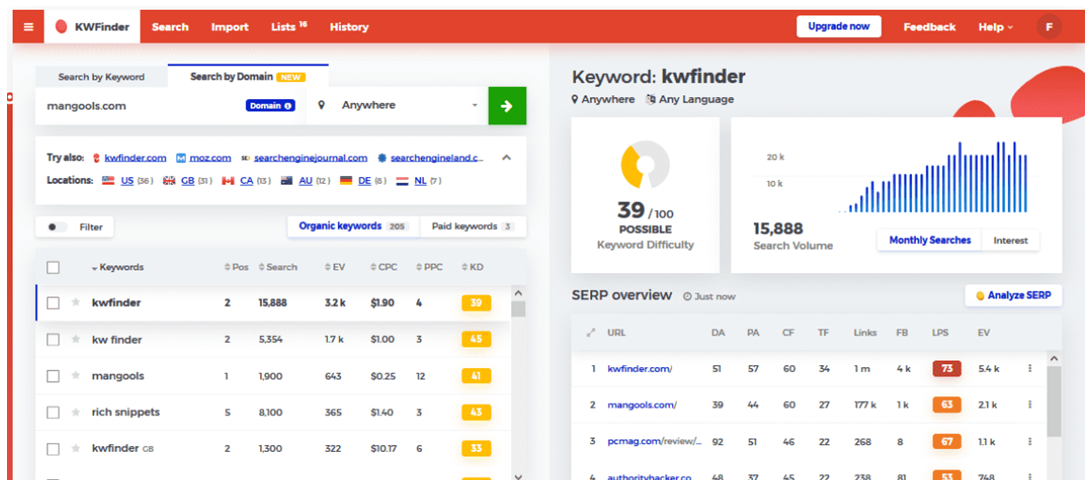Open options menu for mangools.com result
The height and width of the screenshot is (501, 1089).
1030,404
